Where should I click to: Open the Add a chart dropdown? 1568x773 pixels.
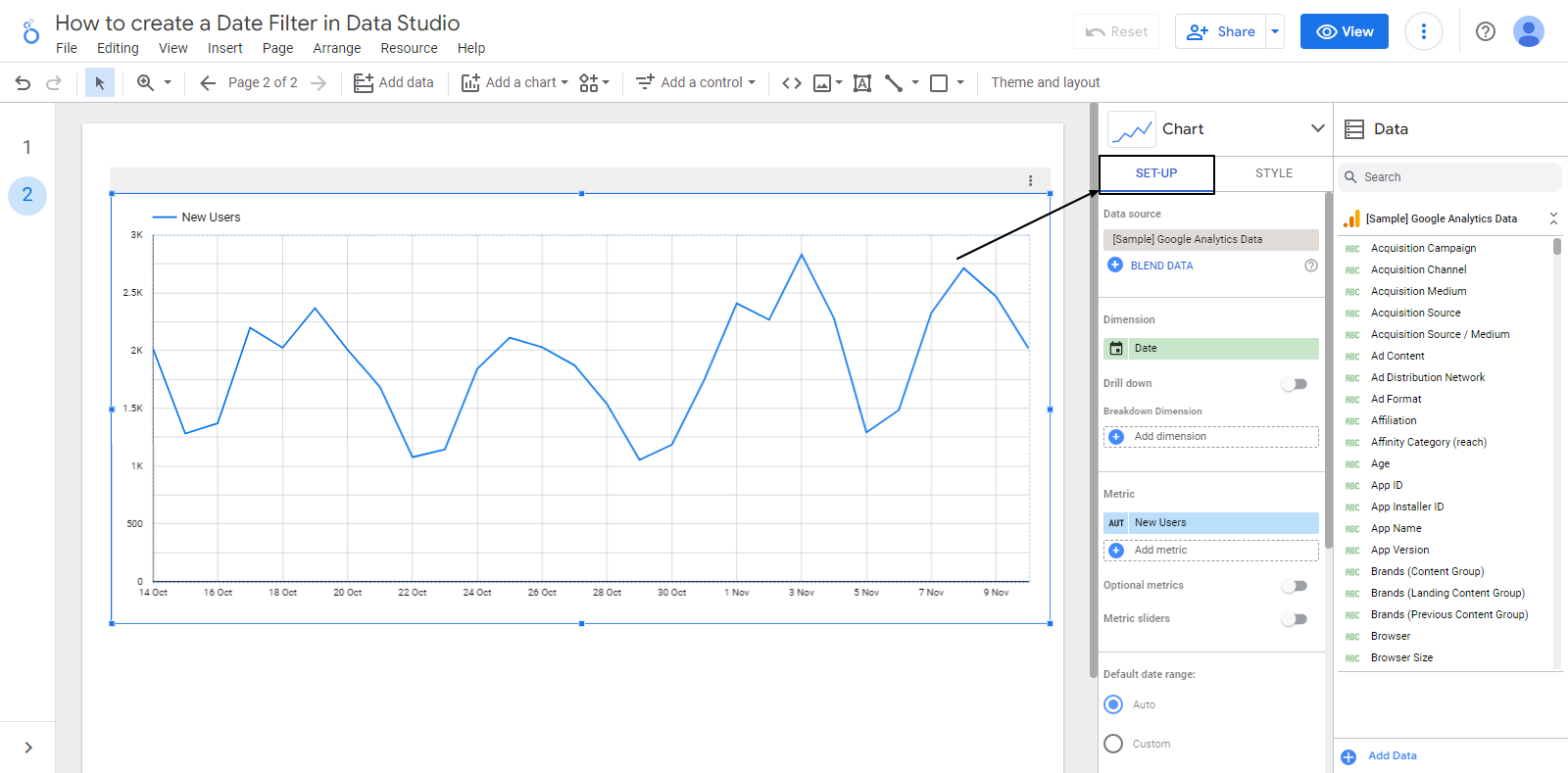point(514,83)
